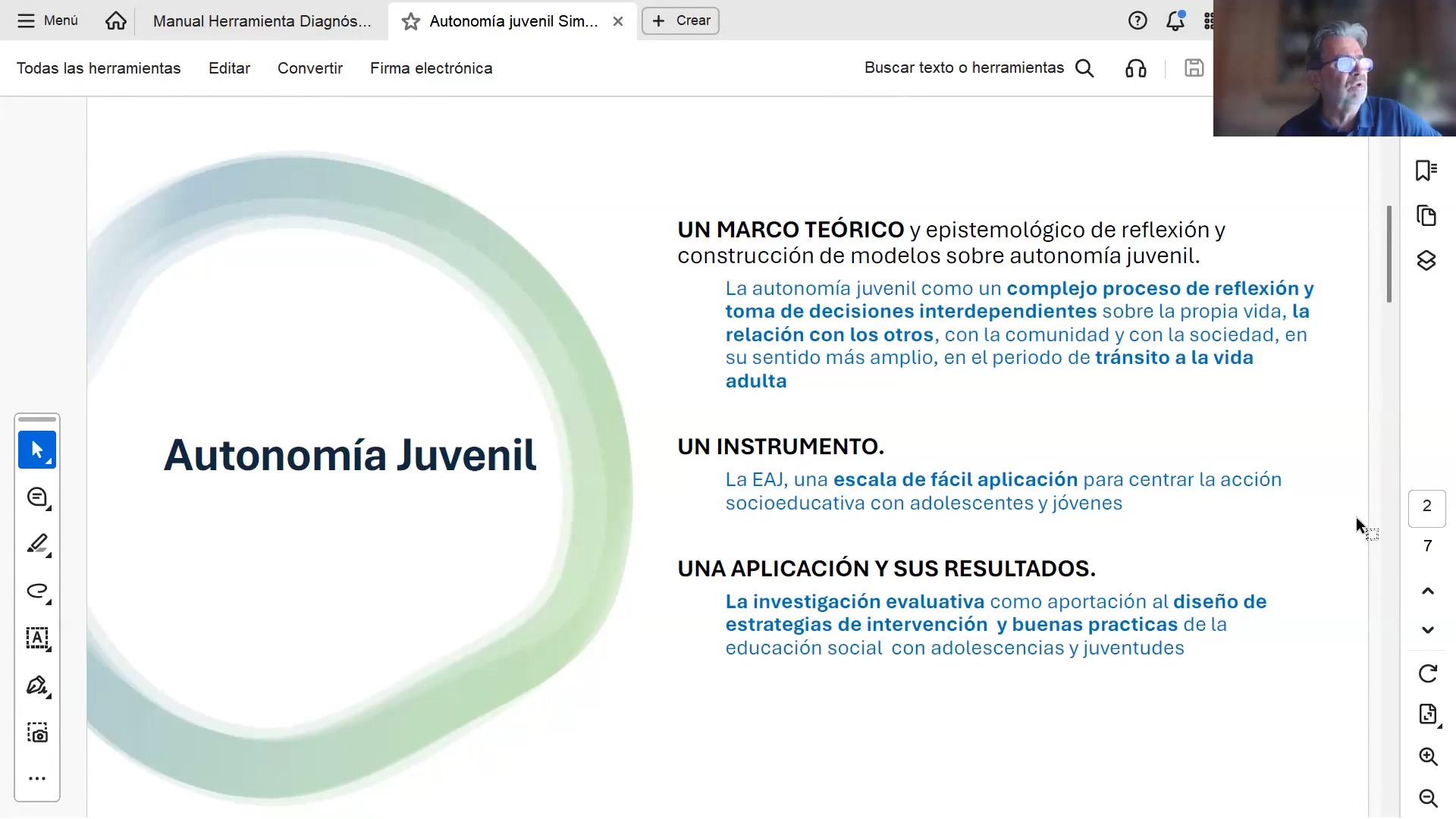1456x819 pixels.
Task: Click the Autonomía Juvenil title text
Action: pyautogui.click(x=350, y=455)
